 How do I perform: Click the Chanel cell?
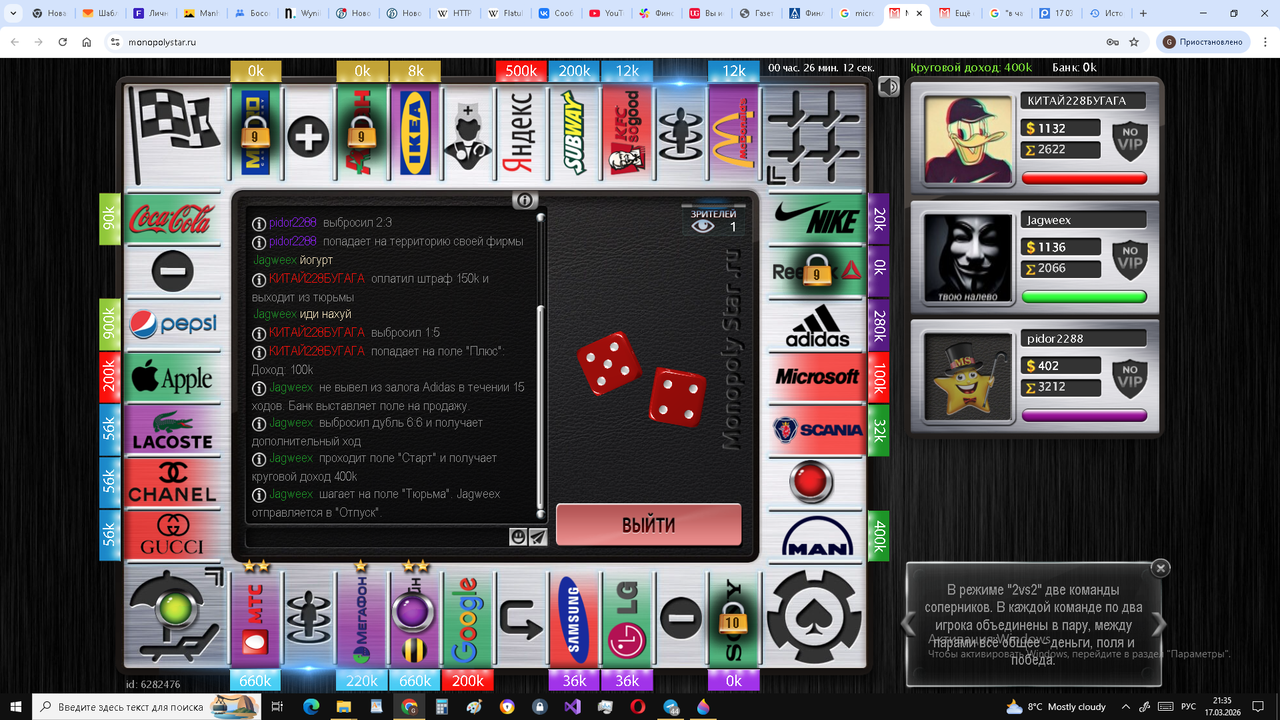[172, 483]
